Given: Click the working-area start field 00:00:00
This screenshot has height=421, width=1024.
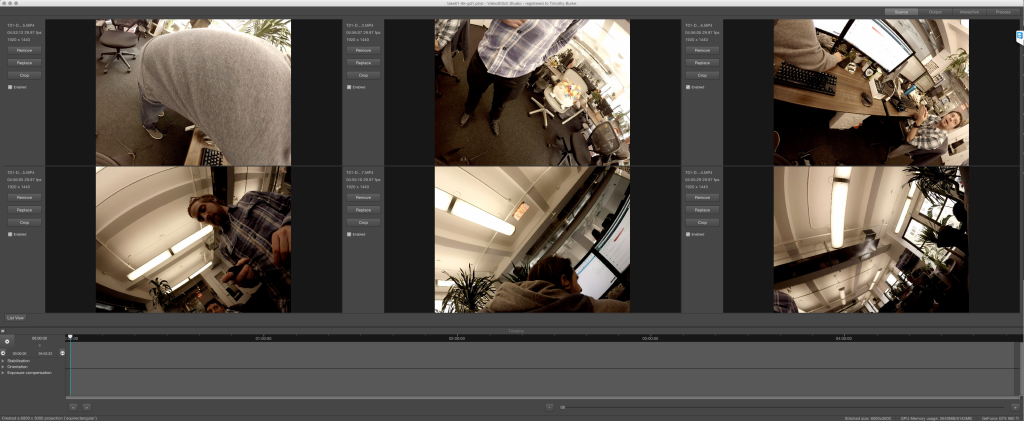Looking at the screenshot, I should (20, 353).
